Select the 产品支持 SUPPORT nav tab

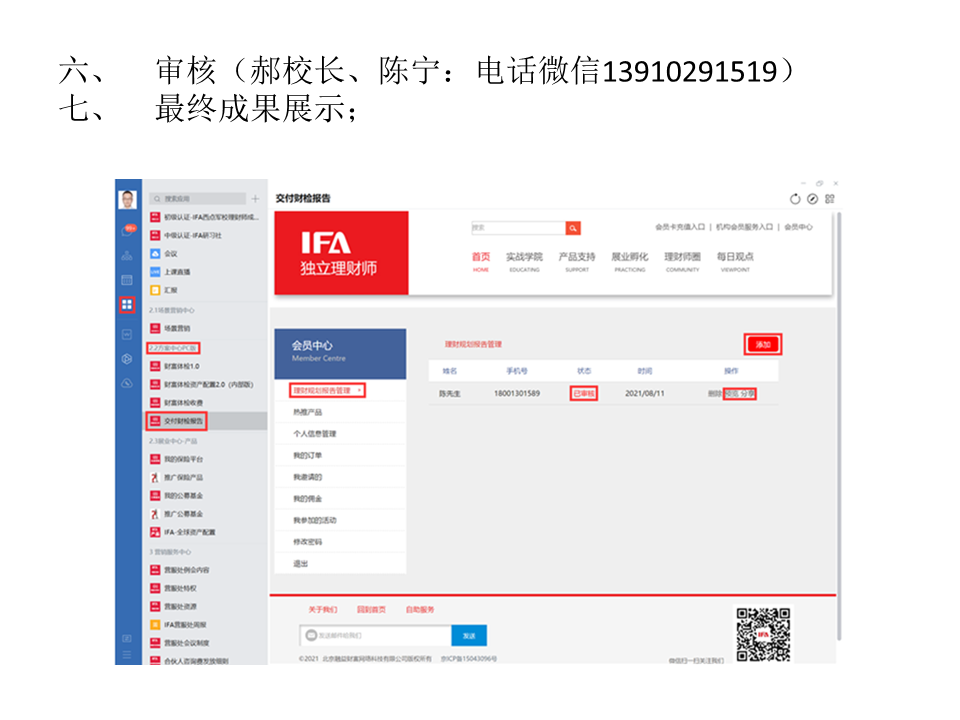[577, 261]
